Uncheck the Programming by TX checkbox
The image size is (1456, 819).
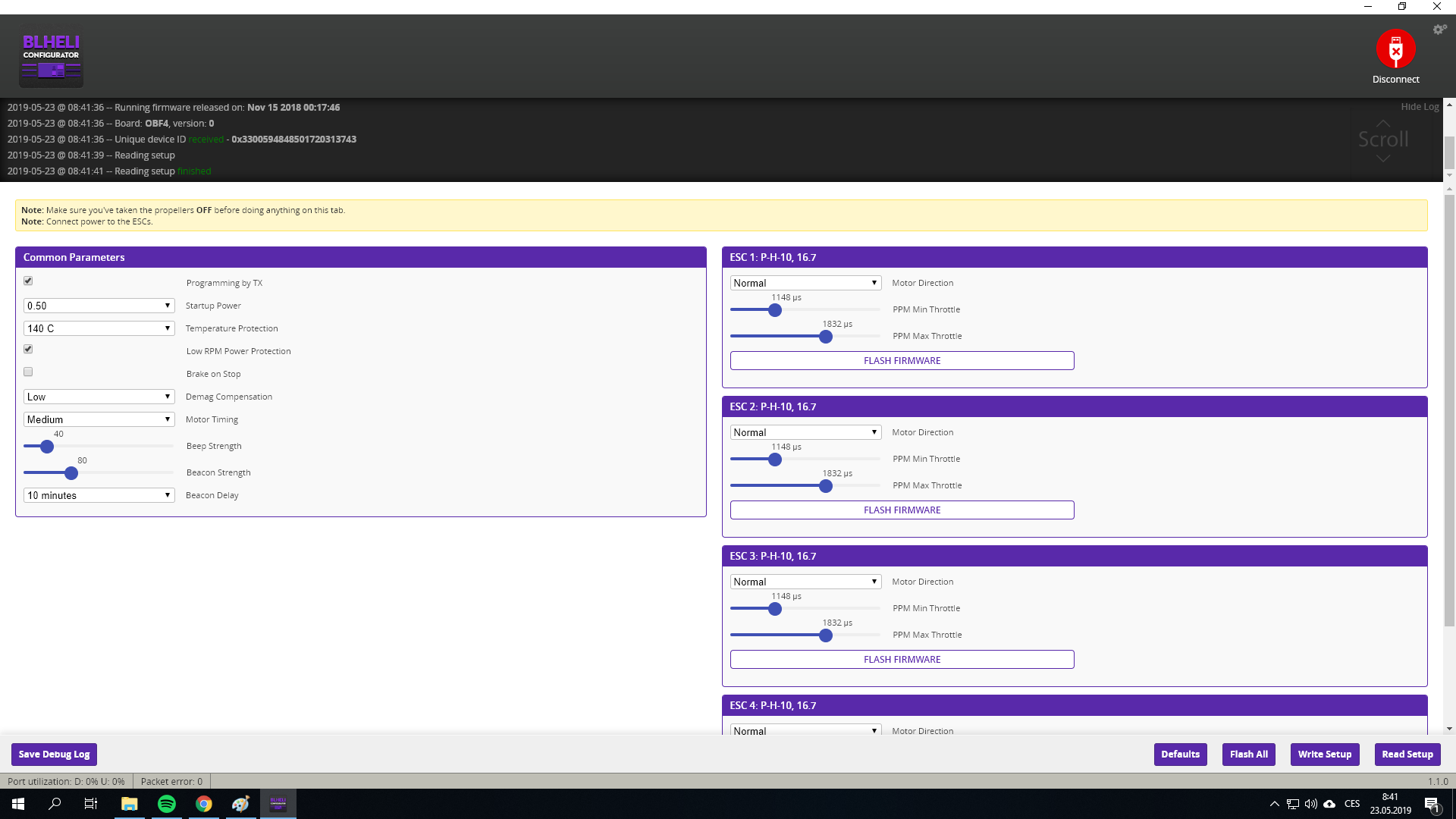28,281
